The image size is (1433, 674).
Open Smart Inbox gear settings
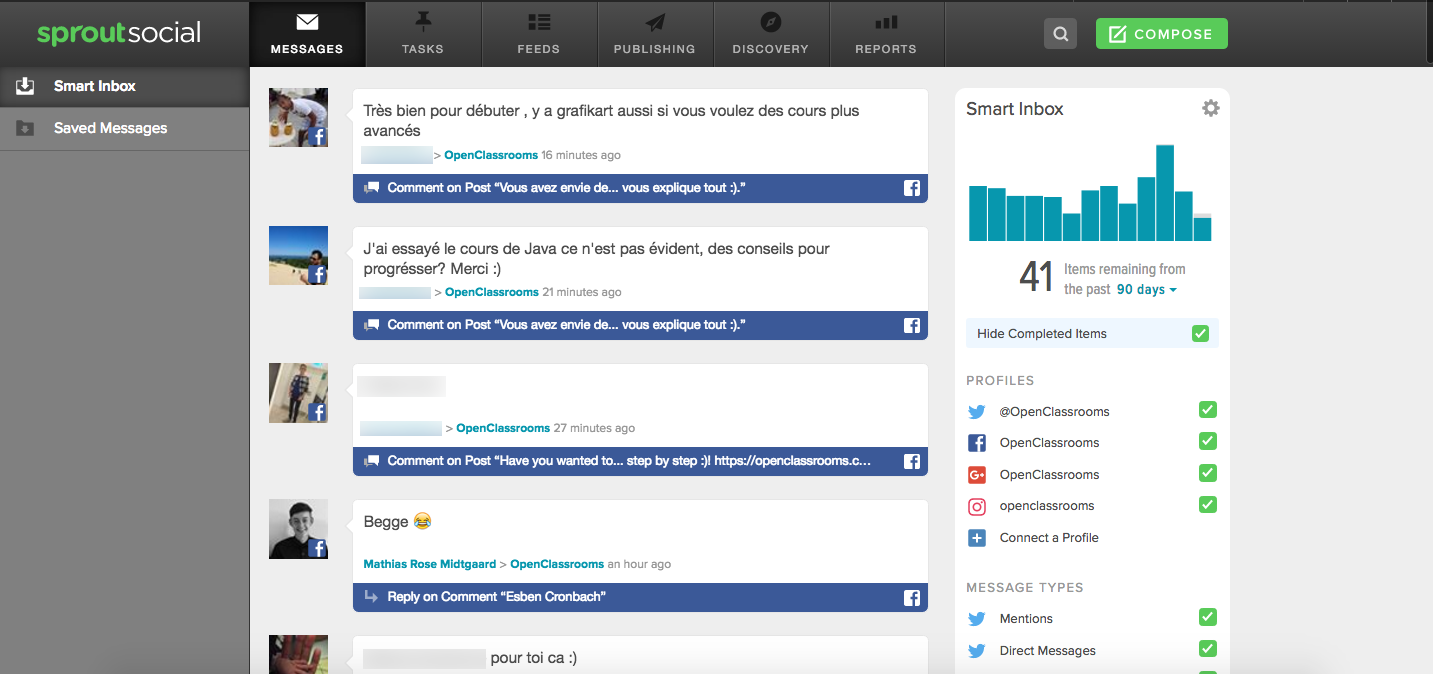point(1210,108)
